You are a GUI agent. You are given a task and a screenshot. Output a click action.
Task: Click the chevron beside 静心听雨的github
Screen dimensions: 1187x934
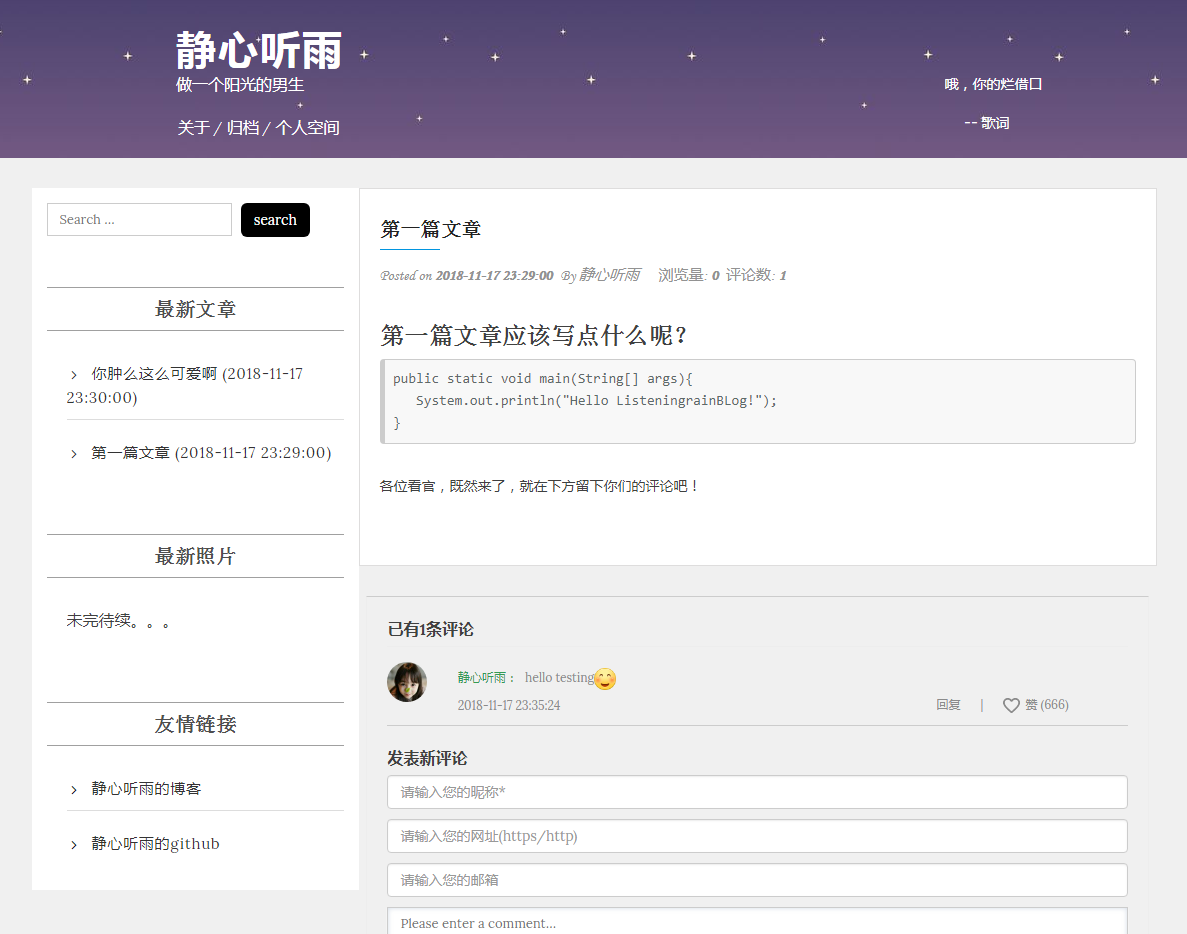(x=73, y=845)
